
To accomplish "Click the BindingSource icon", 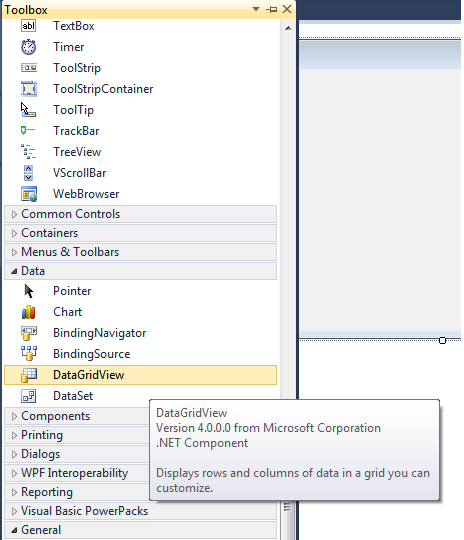I will pos(29,354).
